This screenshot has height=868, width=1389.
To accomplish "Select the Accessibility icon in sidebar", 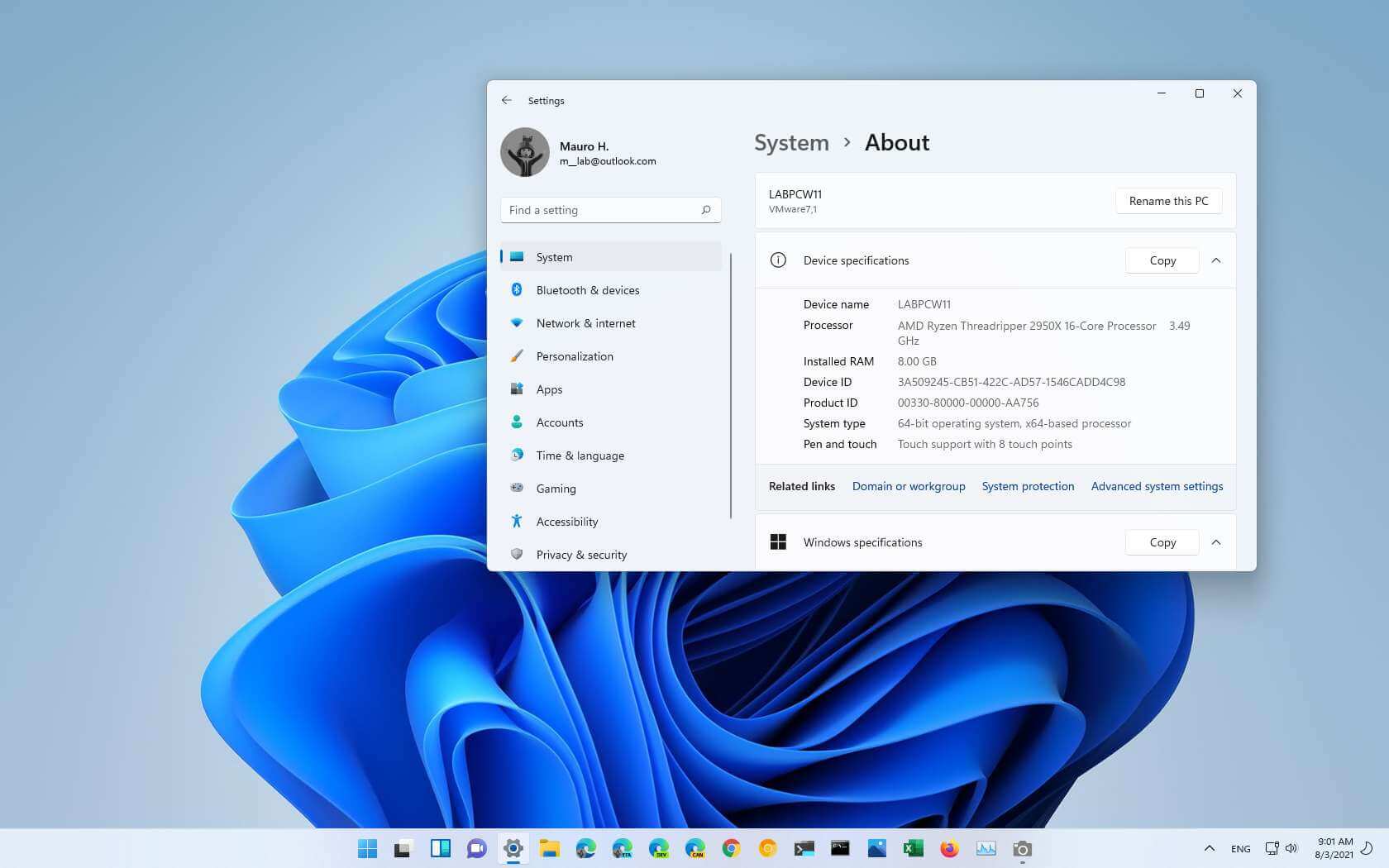I will tap(517, 521).
